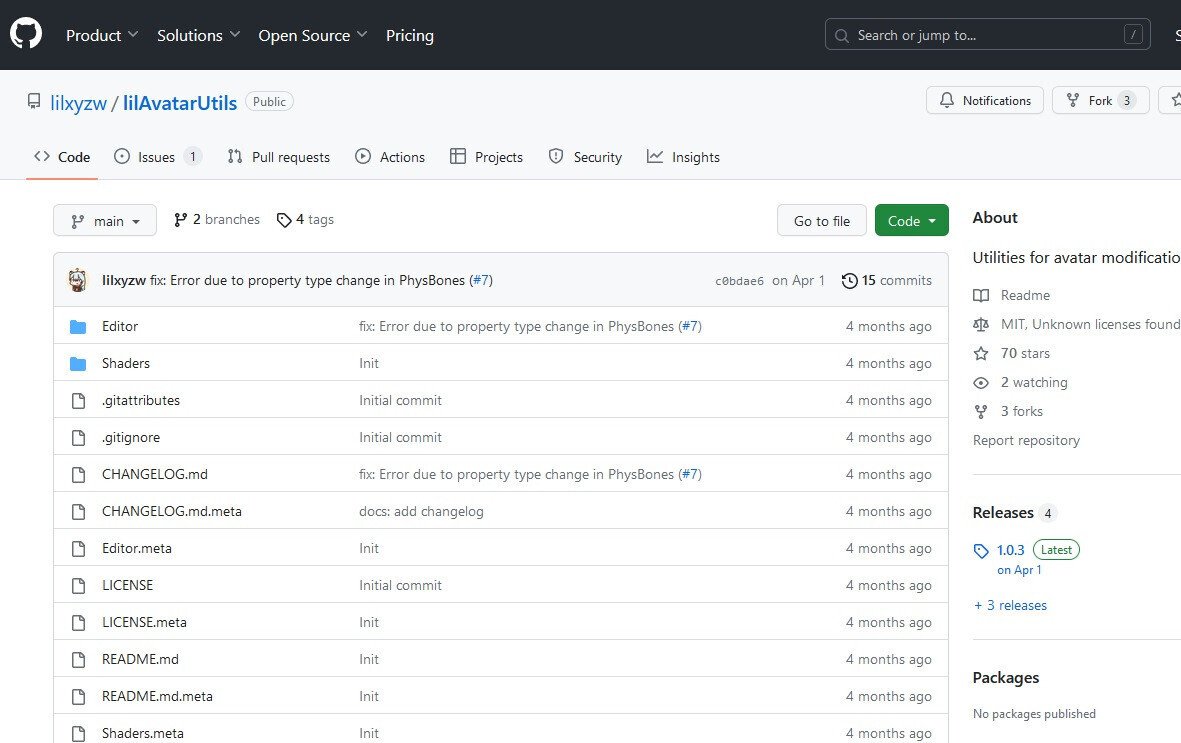Click the GitHub logo icon
This screenshot has height=743, width=1181.
click(26, 34)
